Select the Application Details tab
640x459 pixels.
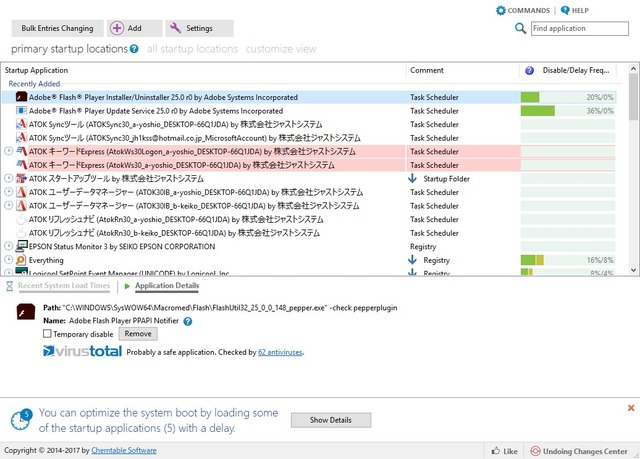pos(167,286)
